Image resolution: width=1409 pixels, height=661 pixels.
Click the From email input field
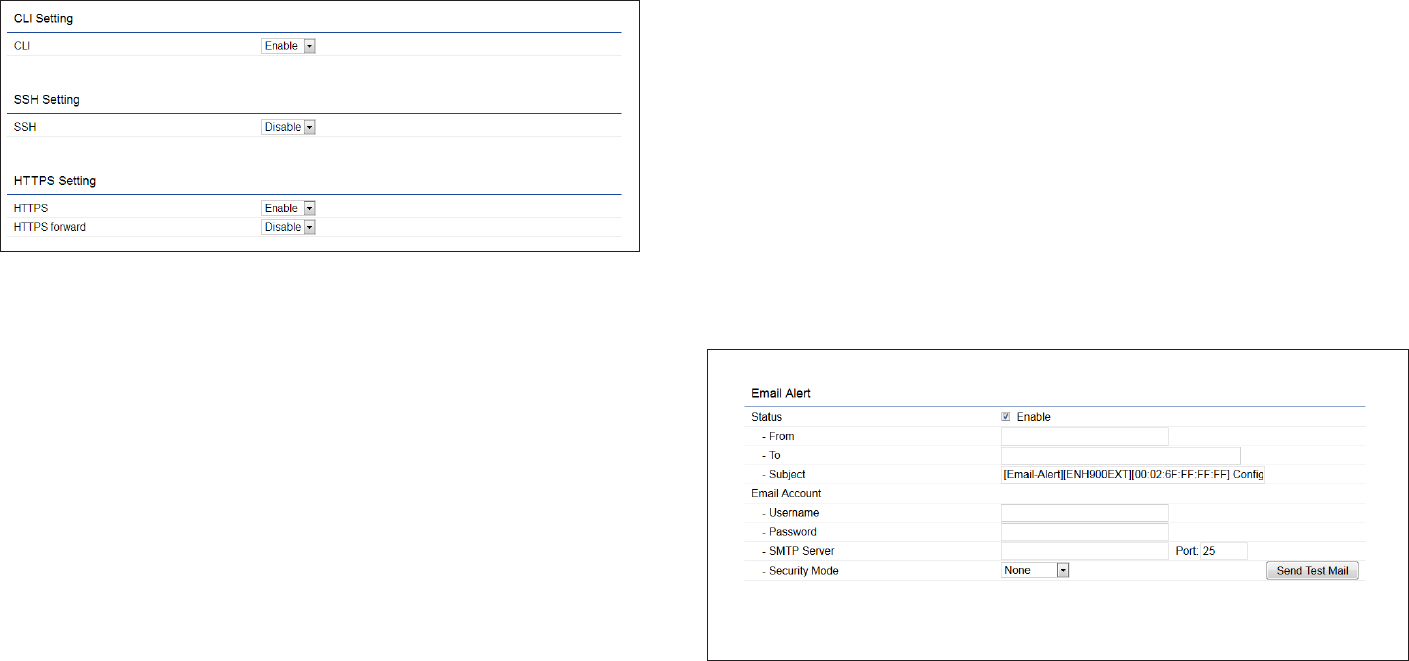(1084, 436)
